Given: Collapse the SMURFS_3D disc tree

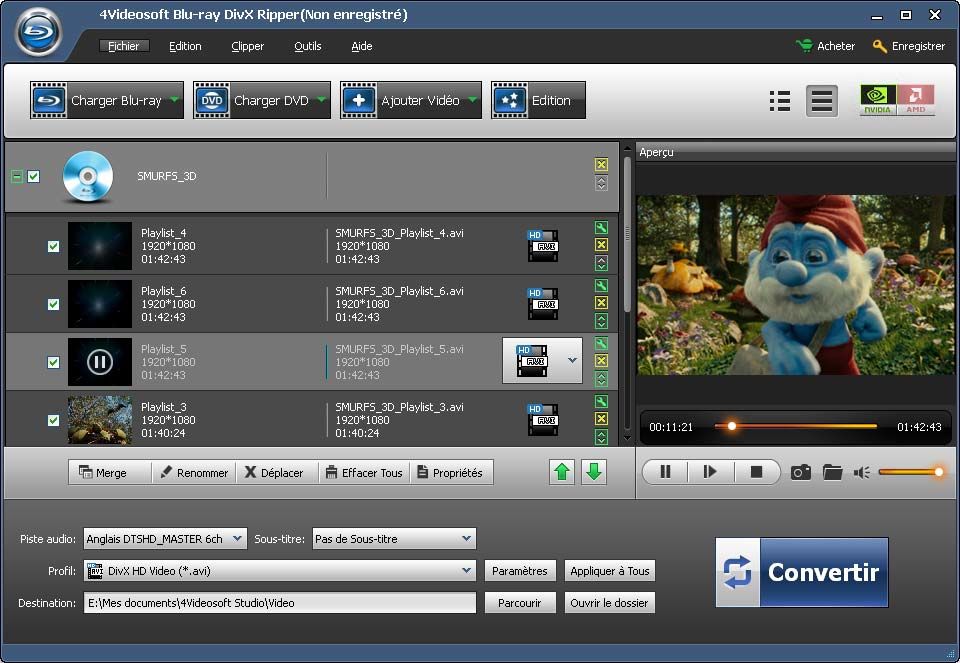Looking at the screenshot, I should (17, 177).
